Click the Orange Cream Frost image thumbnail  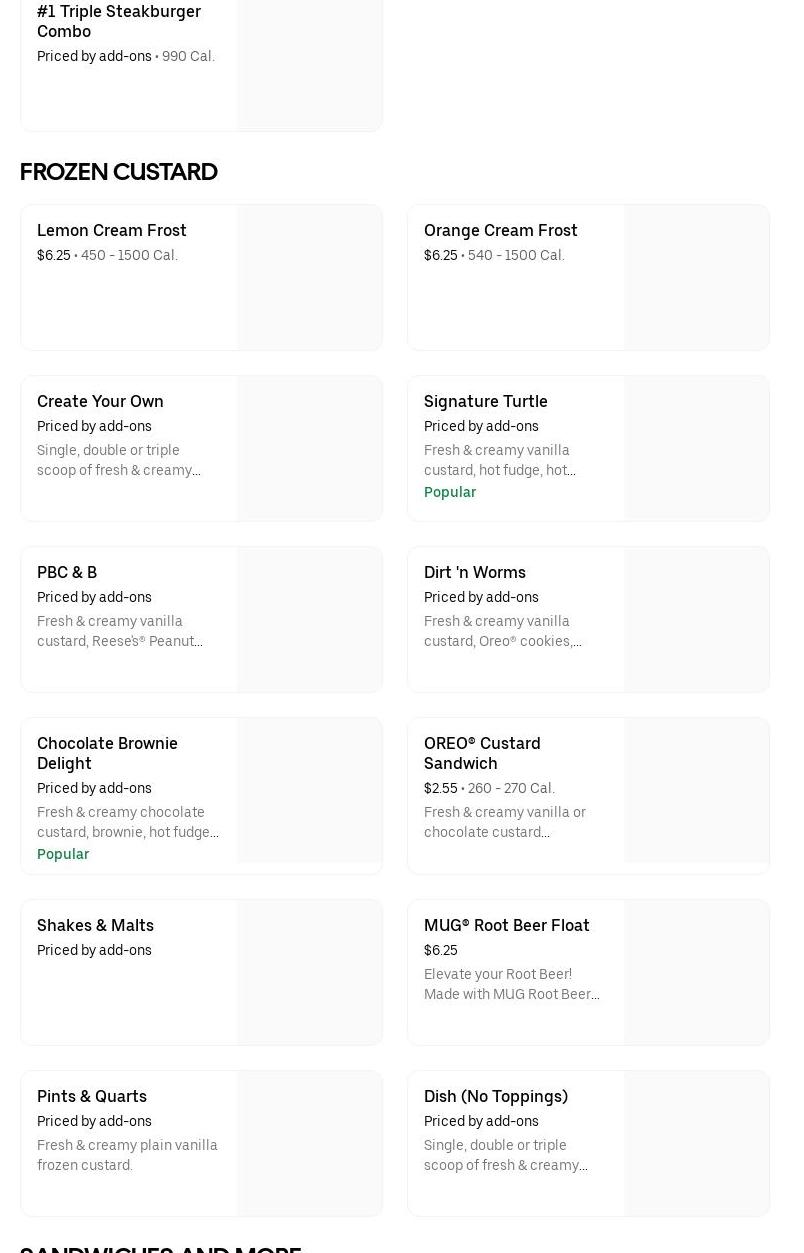696,278
